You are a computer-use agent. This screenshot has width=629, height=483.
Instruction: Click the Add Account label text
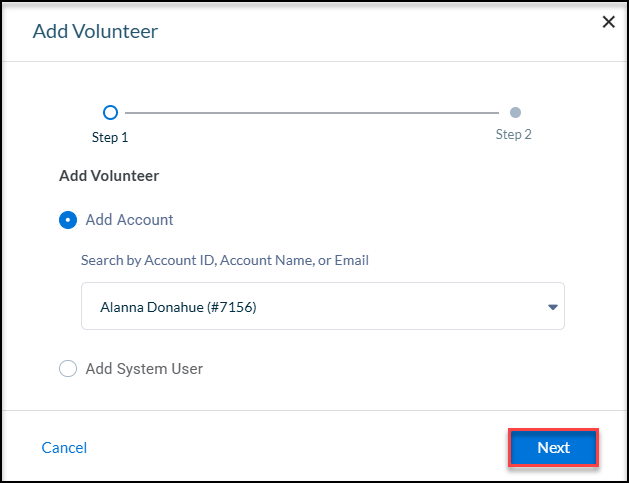(129, 220)
